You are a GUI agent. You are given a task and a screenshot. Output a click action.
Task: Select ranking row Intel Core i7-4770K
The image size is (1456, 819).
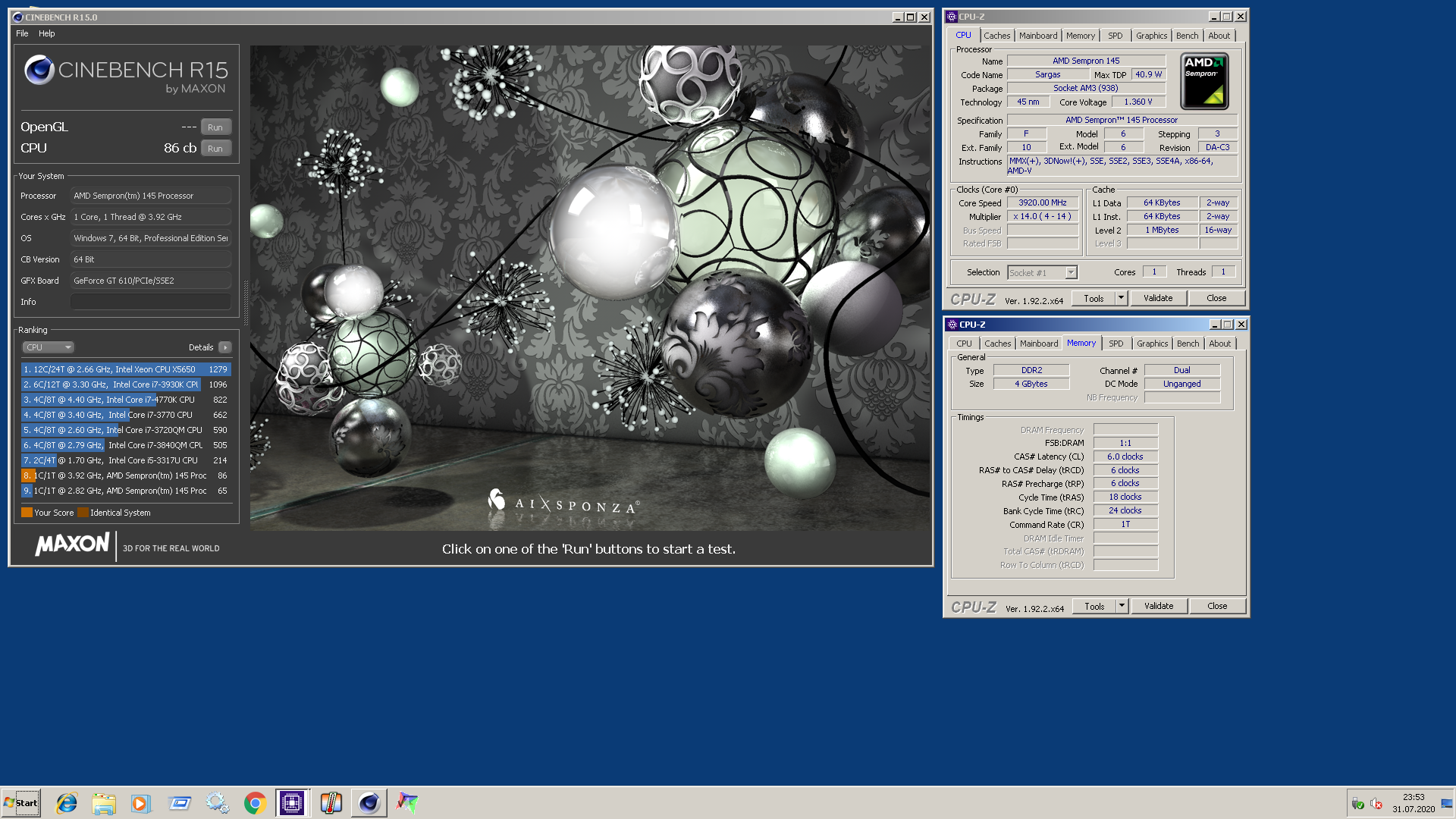pyautogui.click(x=126, y=400)
